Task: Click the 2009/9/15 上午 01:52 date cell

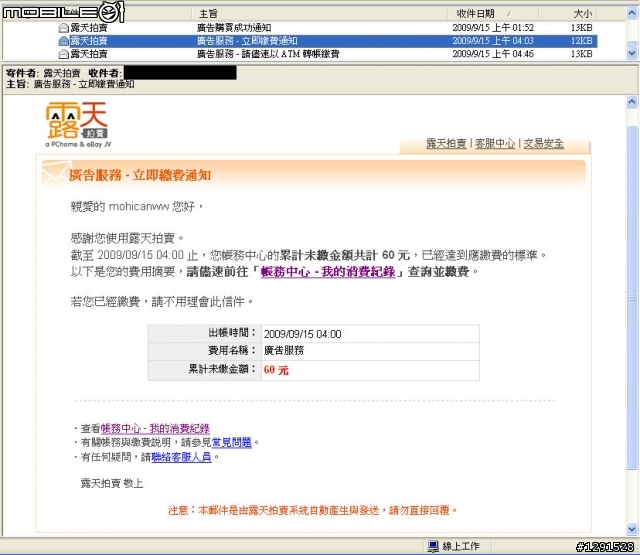Action: [x=493, y=28]
